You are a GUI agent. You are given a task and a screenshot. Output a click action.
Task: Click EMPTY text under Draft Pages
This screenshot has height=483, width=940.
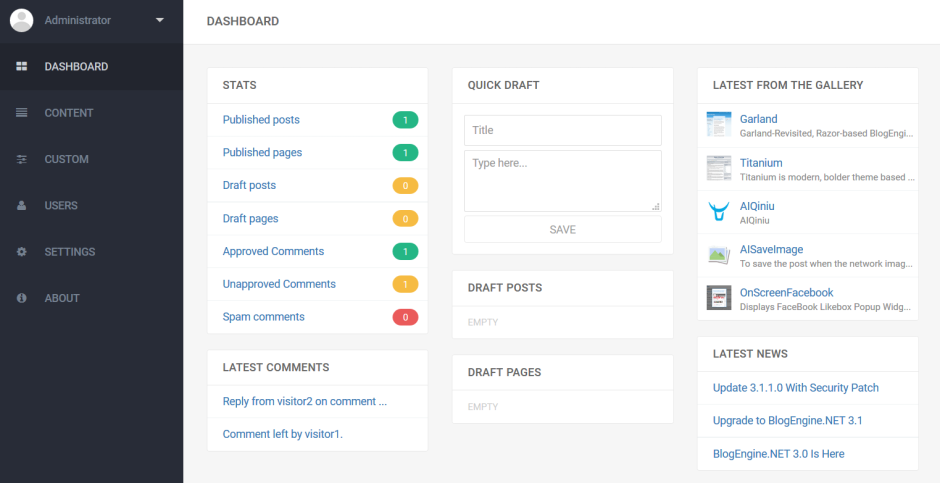tap(483, 407)
